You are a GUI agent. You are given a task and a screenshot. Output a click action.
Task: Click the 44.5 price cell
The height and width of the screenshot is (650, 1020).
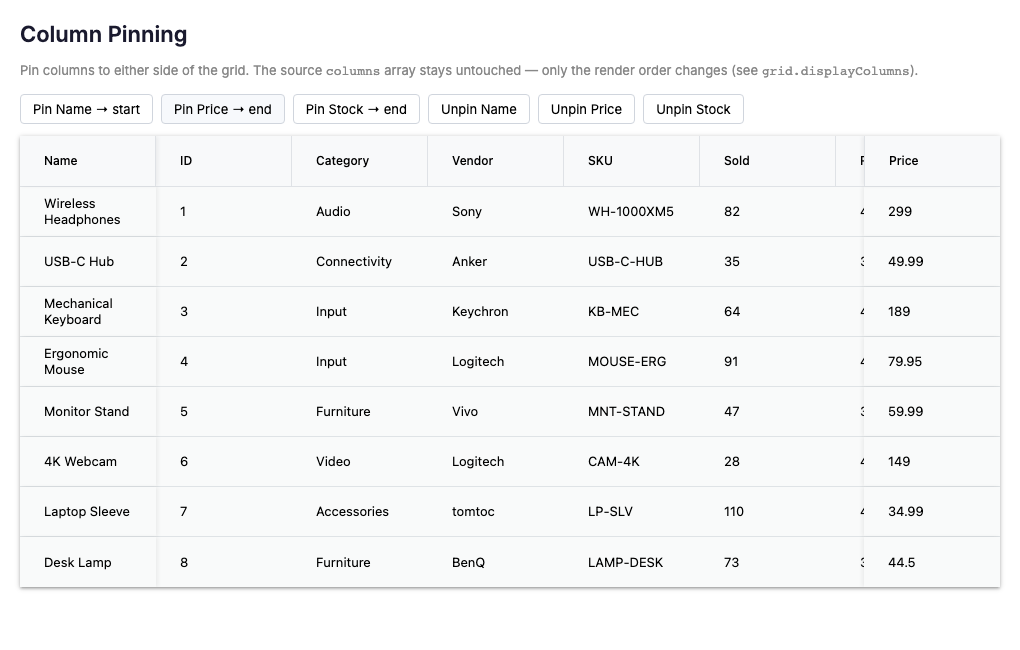click(x=932, y=562)
